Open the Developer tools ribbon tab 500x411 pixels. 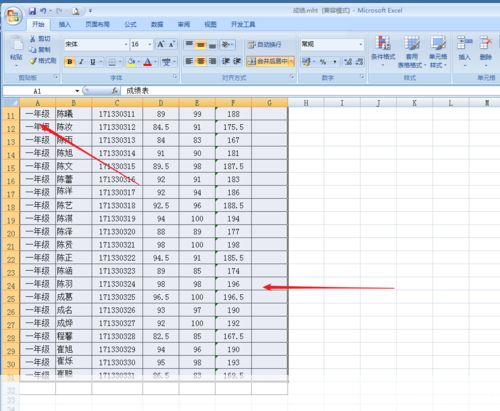pos(243,24)
